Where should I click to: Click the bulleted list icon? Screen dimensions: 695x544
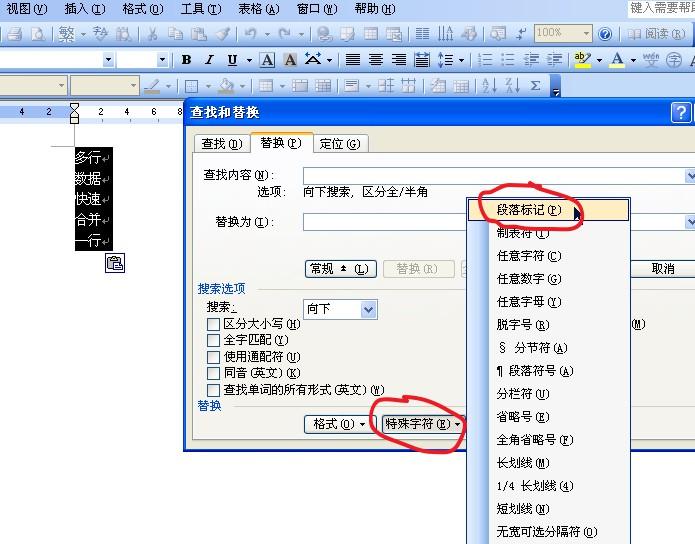point(508,59)
